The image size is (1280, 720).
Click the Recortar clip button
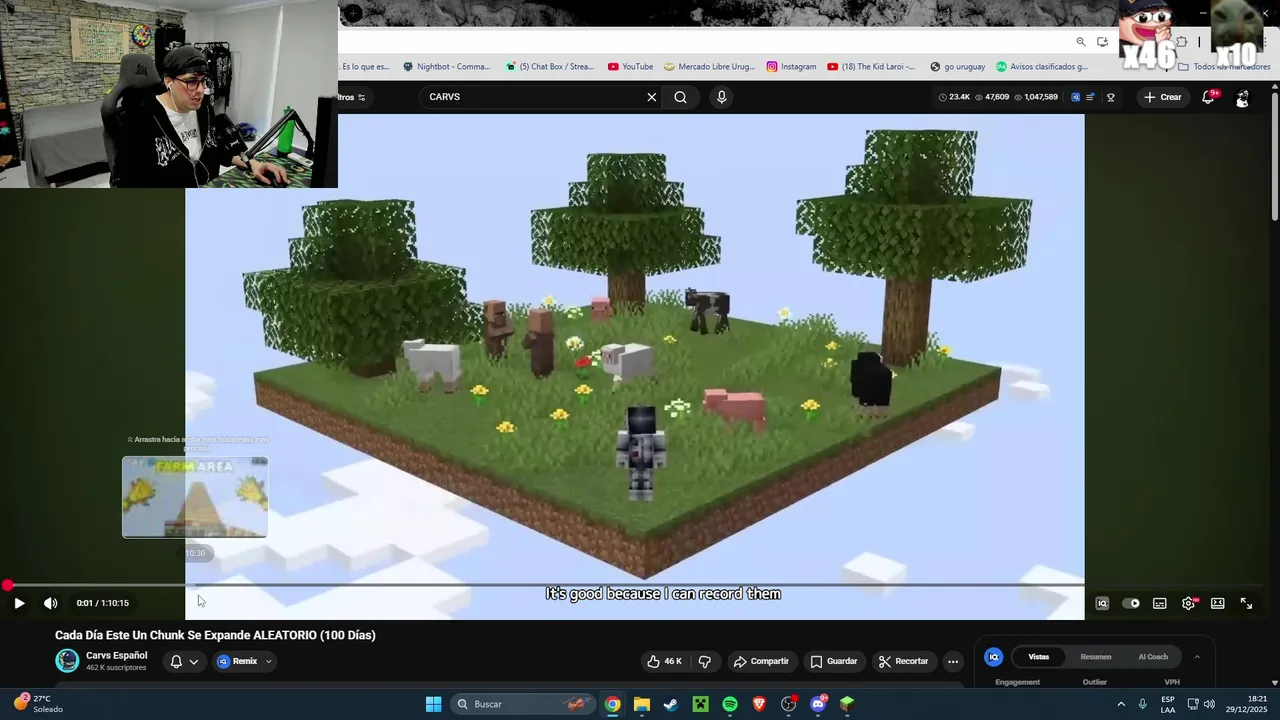click(x=904, y=661)
